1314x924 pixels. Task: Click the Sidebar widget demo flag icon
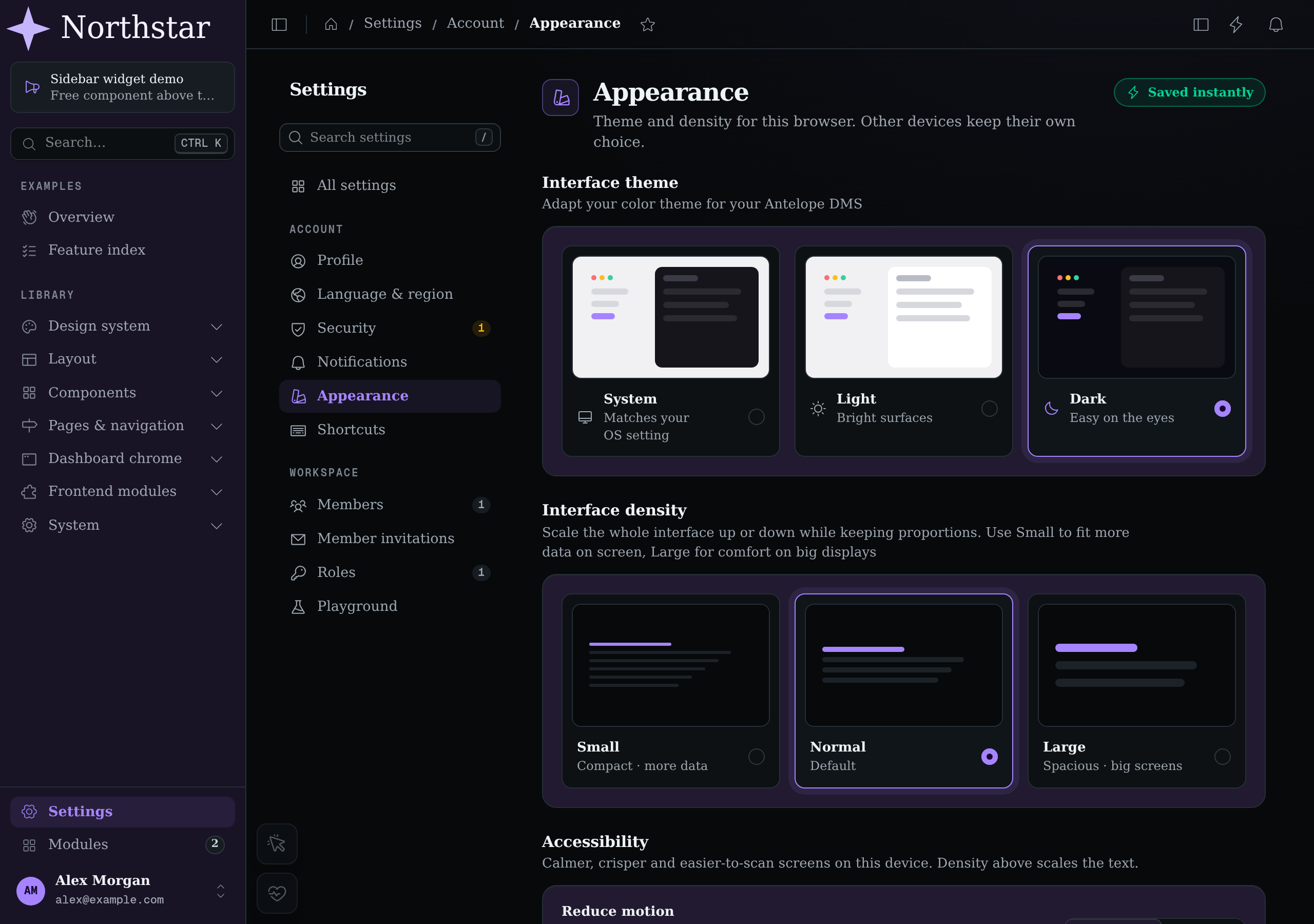[x=32, y=87]
